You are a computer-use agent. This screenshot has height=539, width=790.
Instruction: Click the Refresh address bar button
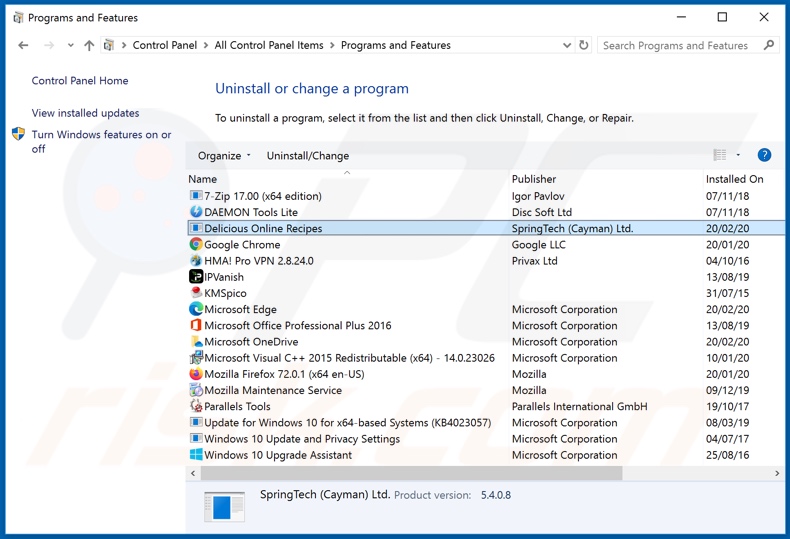(583, 45)
